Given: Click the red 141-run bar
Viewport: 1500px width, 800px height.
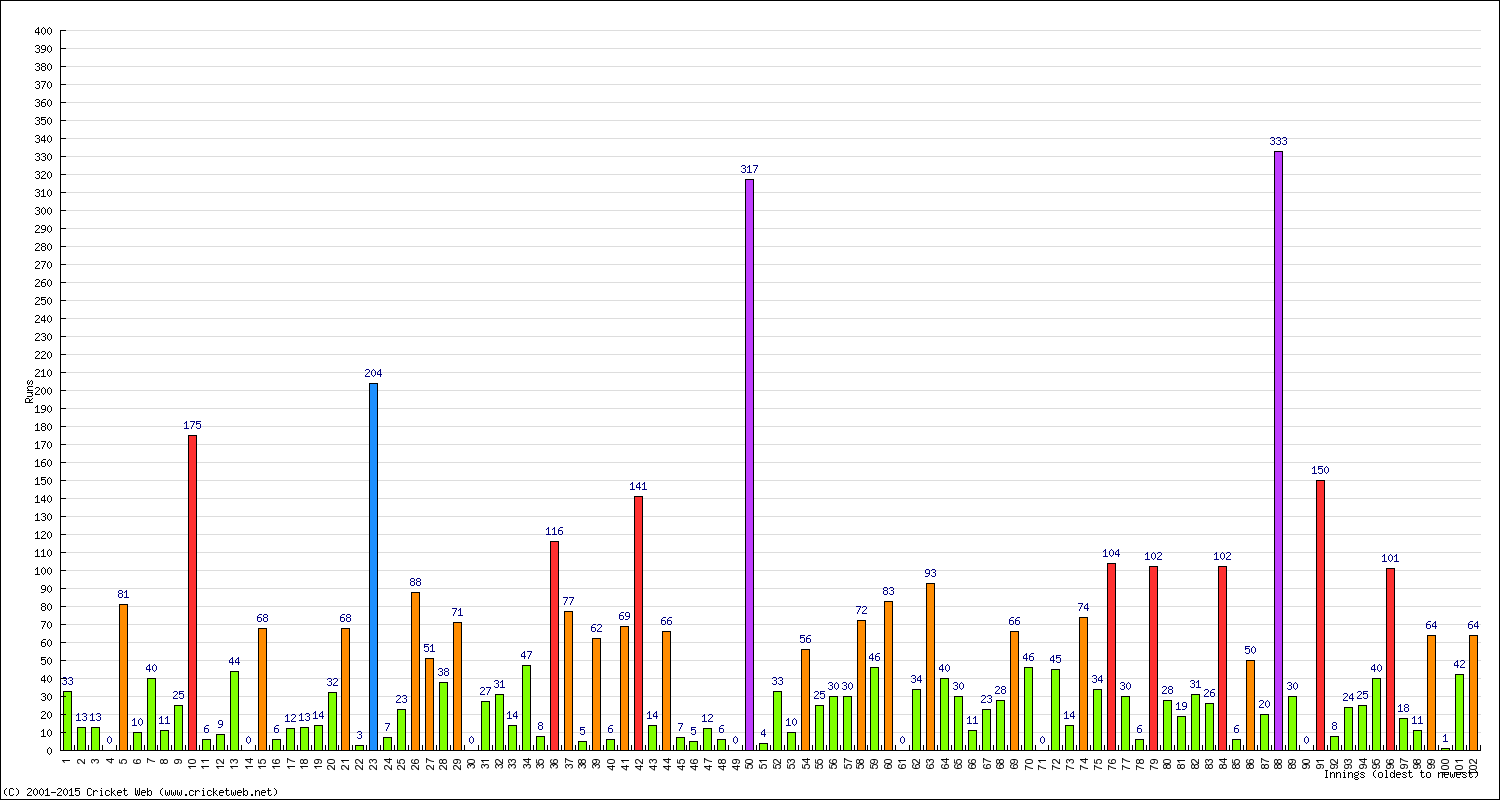Looking at the screenshot, I should click(x=638, y=623).
